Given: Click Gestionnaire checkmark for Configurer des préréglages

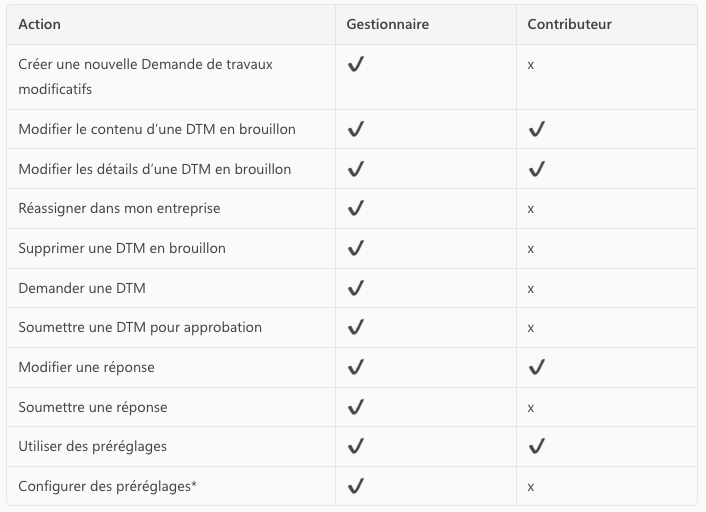Looking at the screenshot, I should click(355, 486).
